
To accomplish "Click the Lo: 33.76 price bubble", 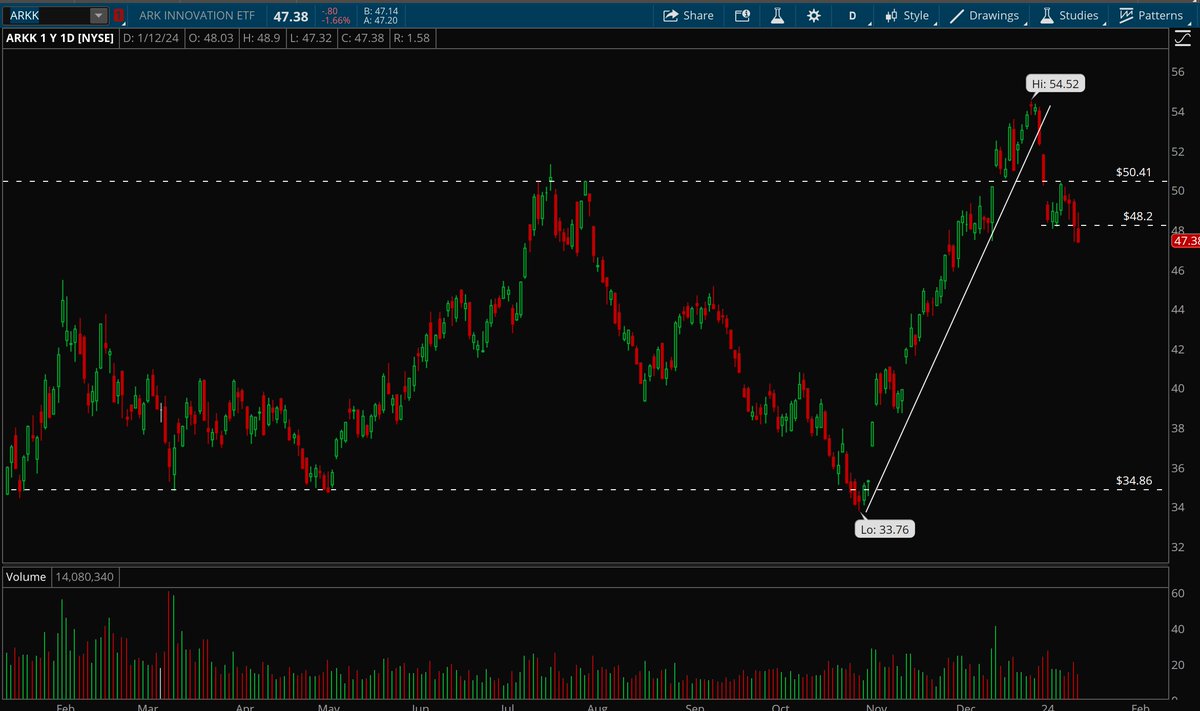I will [884, 530].
